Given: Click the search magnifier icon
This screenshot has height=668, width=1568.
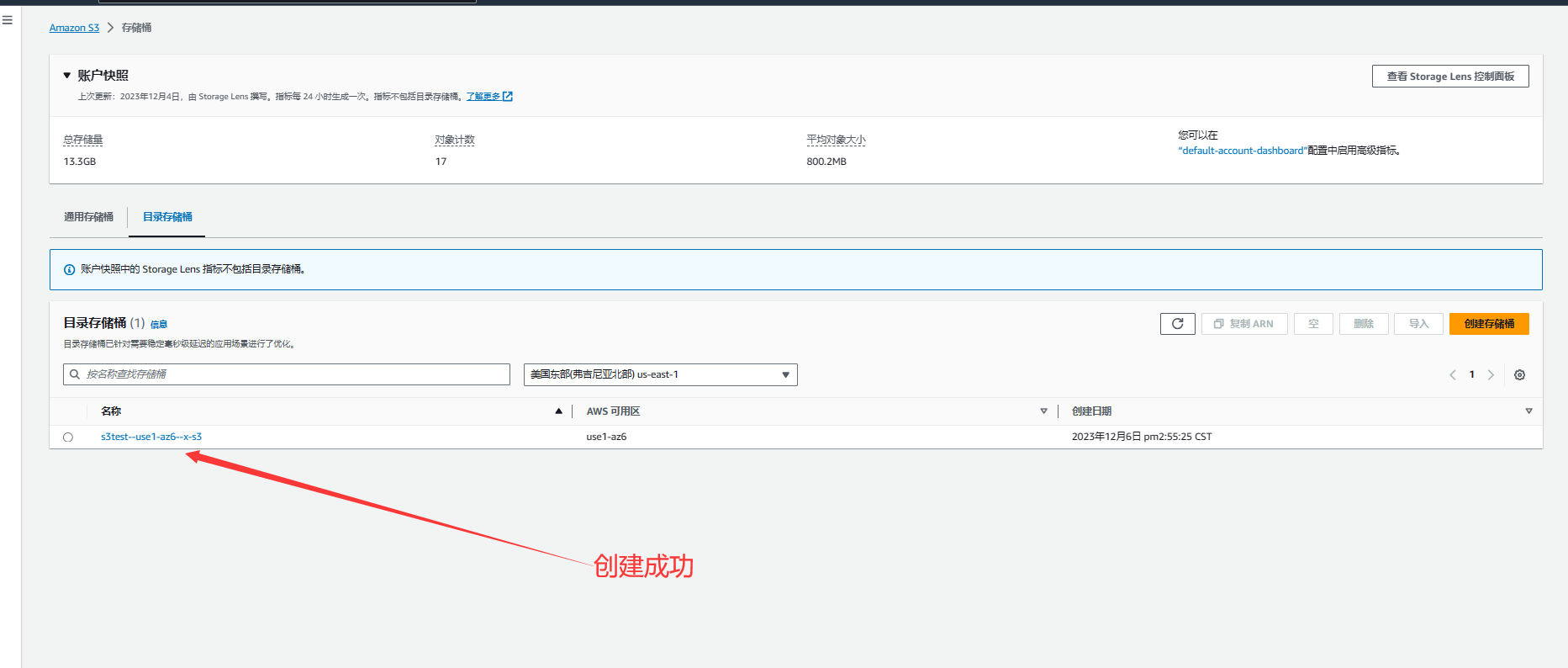Looking at the screenshot, I should click(x=75, y=374).
